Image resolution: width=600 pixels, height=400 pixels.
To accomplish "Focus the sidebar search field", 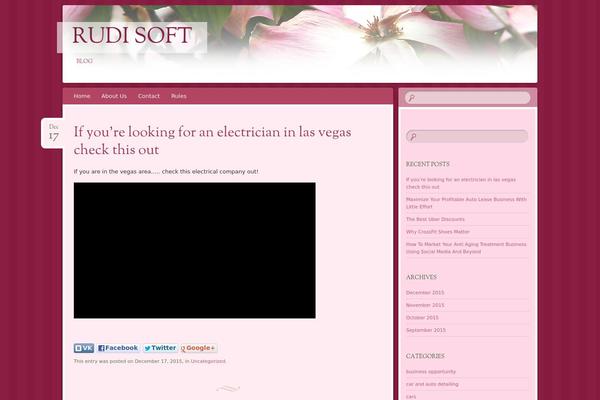I will [467, 136].
